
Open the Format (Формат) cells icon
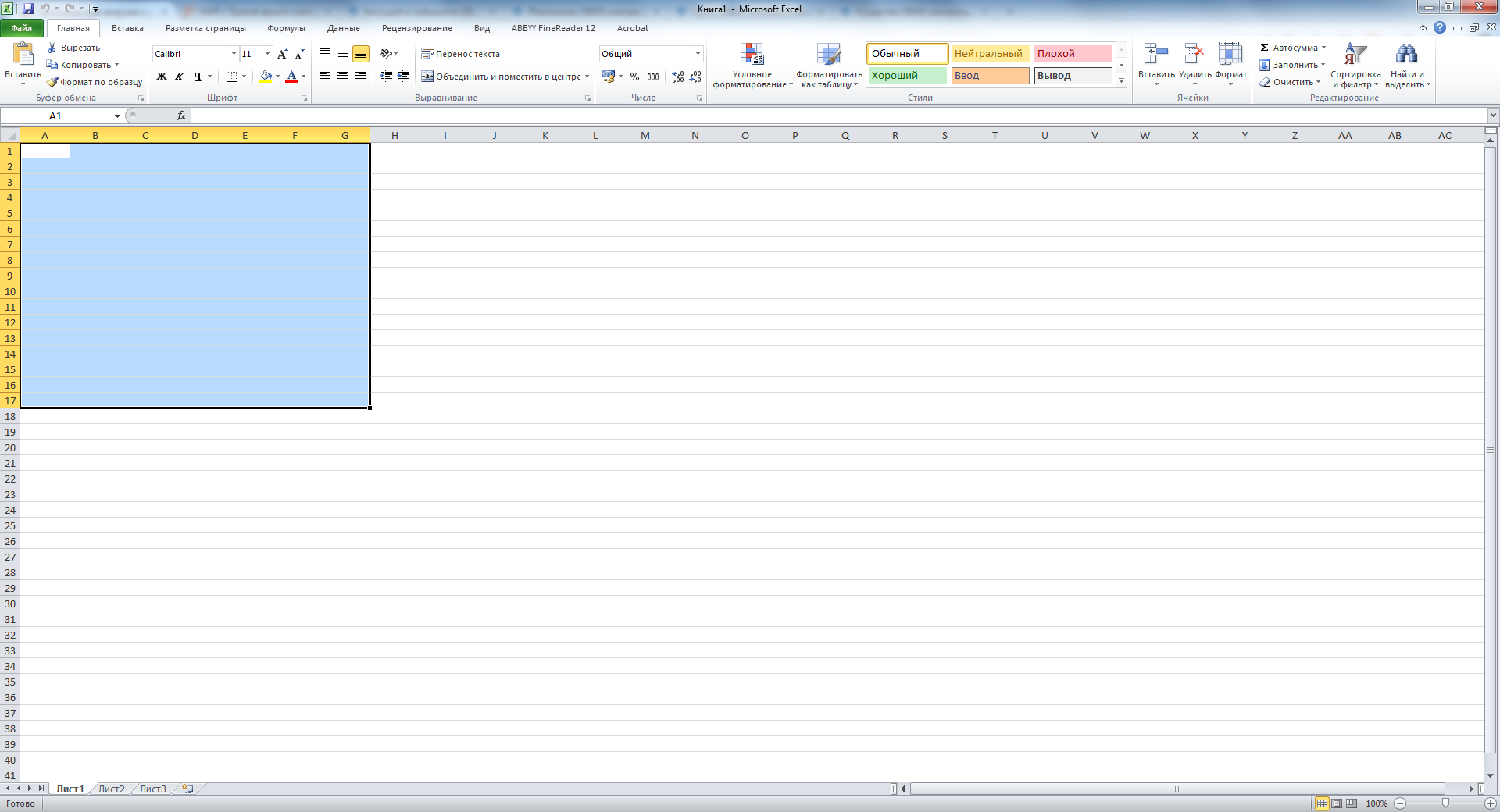tap(1230, 54)
